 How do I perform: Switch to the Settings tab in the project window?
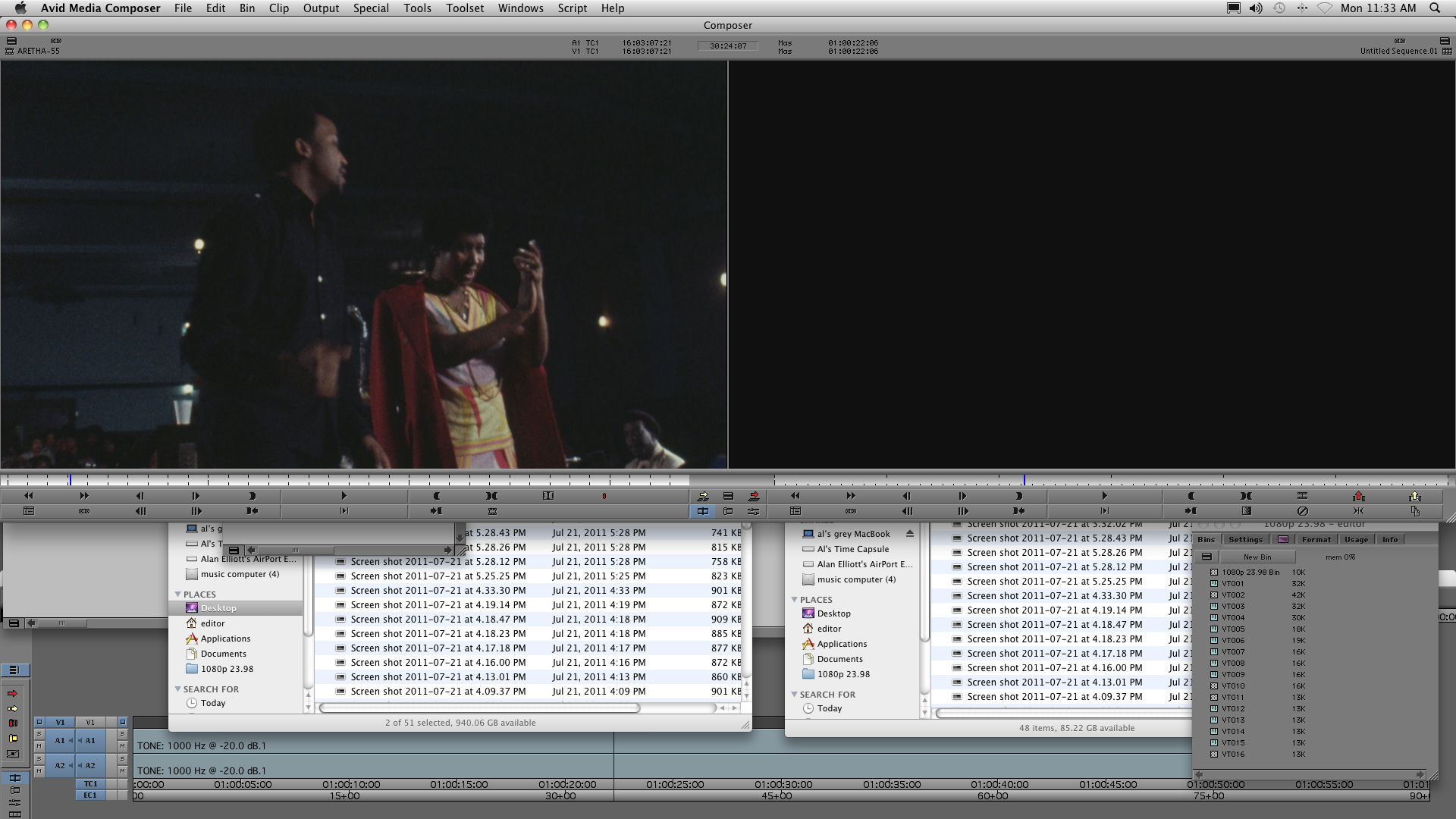(x=1245, y=539)
